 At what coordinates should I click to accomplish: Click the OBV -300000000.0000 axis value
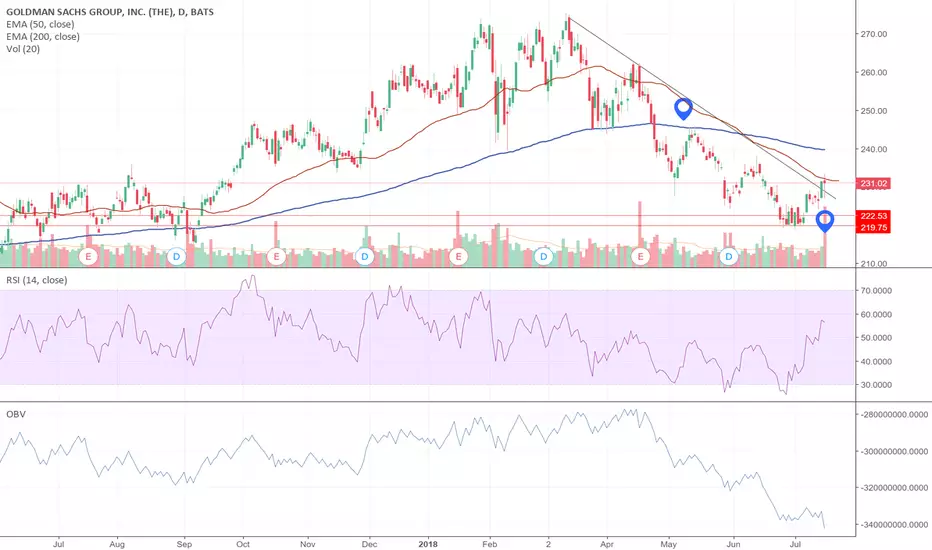click(x=894, y=452)
